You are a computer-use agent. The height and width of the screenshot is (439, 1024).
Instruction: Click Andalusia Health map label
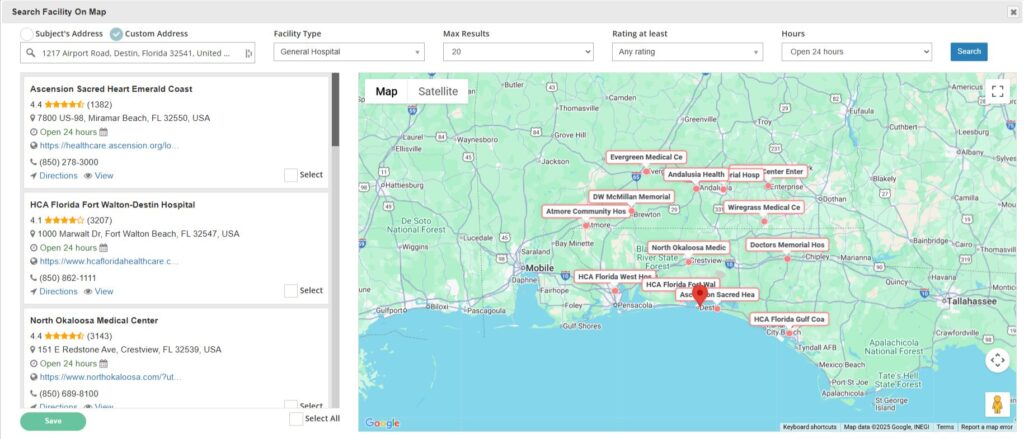[696, 174]
